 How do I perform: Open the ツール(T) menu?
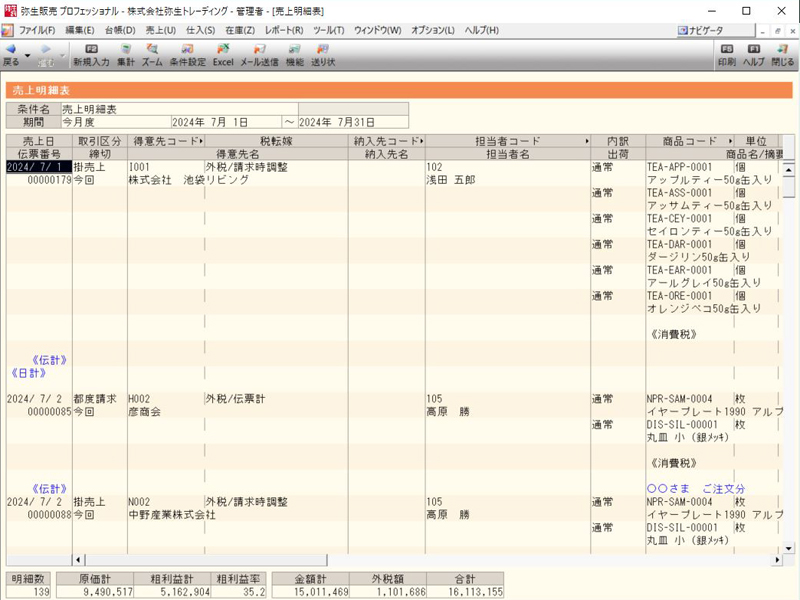click(x=329, y=31)
